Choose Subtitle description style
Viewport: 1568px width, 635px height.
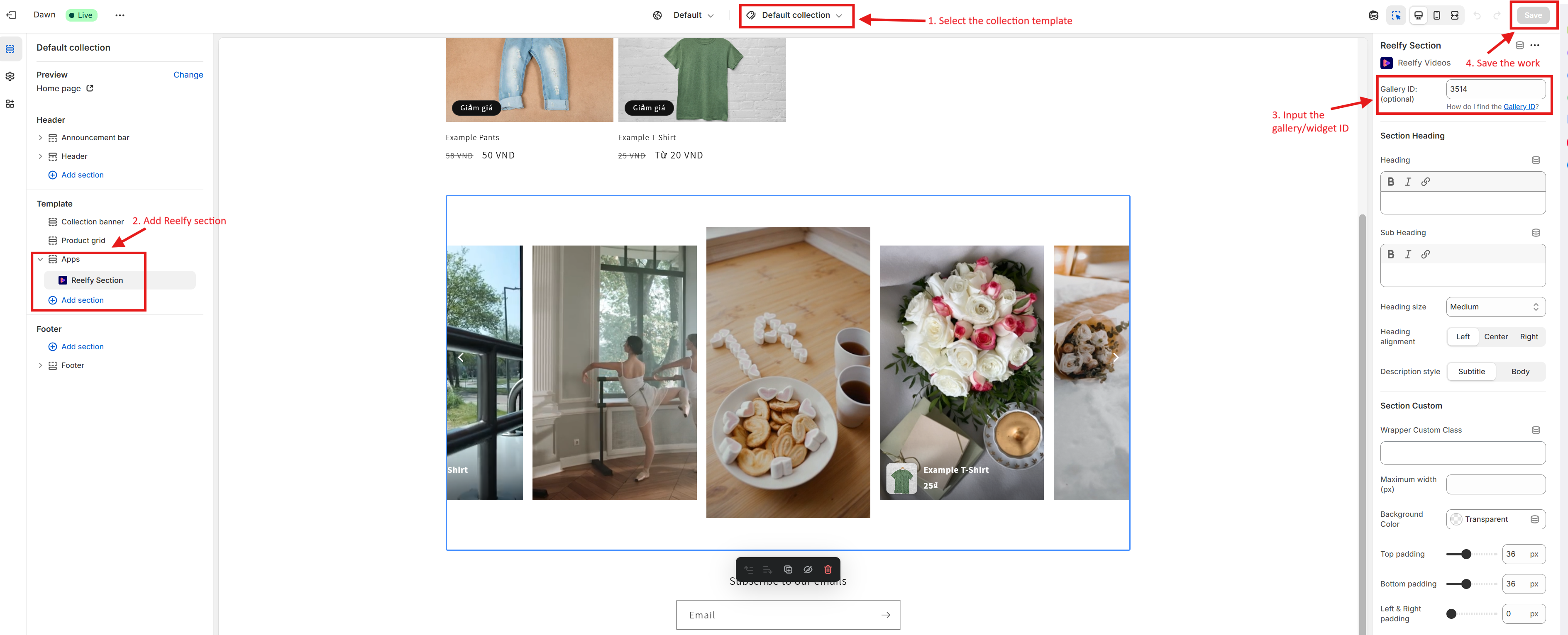(1471, 372)
